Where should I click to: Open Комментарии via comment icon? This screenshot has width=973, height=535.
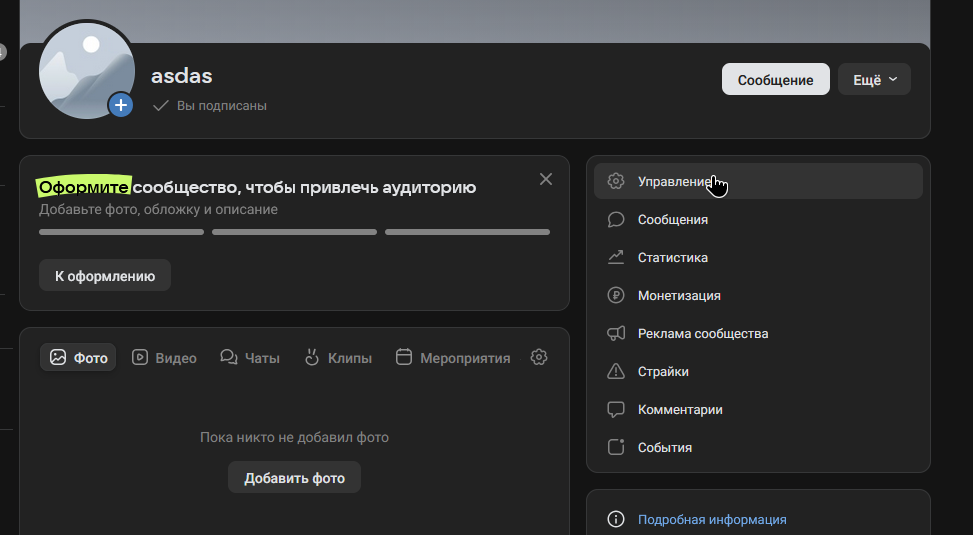coord(616,409)
